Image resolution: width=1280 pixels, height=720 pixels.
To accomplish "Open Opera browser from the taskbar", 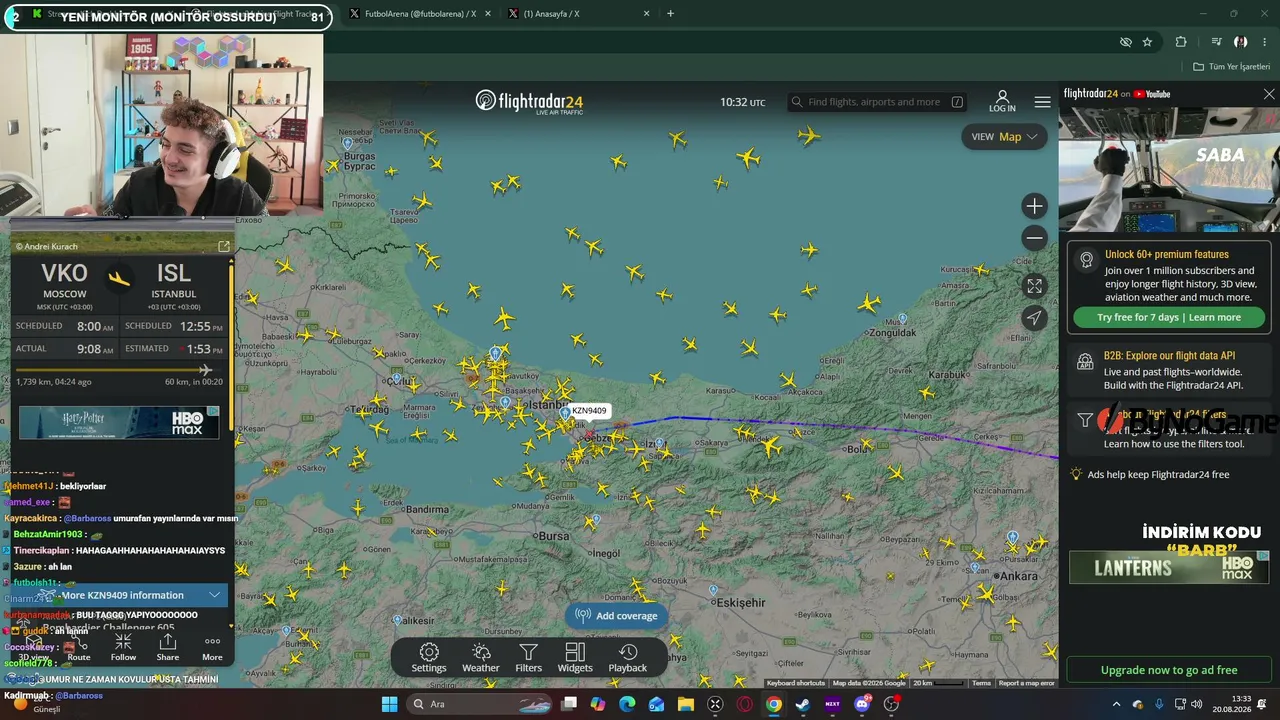I will (744, 704).
